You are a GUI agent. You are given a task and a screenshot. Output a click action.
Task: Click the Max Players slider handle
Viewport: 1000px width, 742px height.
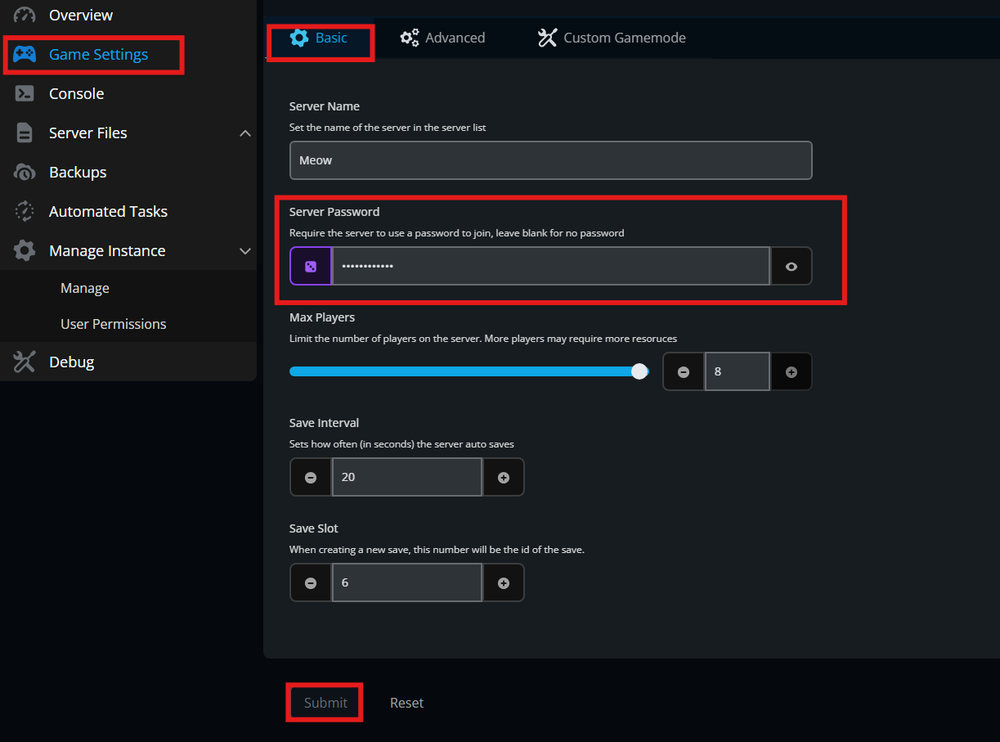click(639, 371)
